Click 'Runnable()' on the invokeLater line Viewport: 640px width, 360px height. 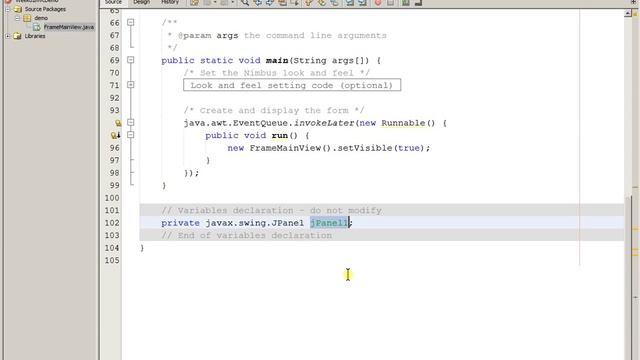[x=409, y=123]
